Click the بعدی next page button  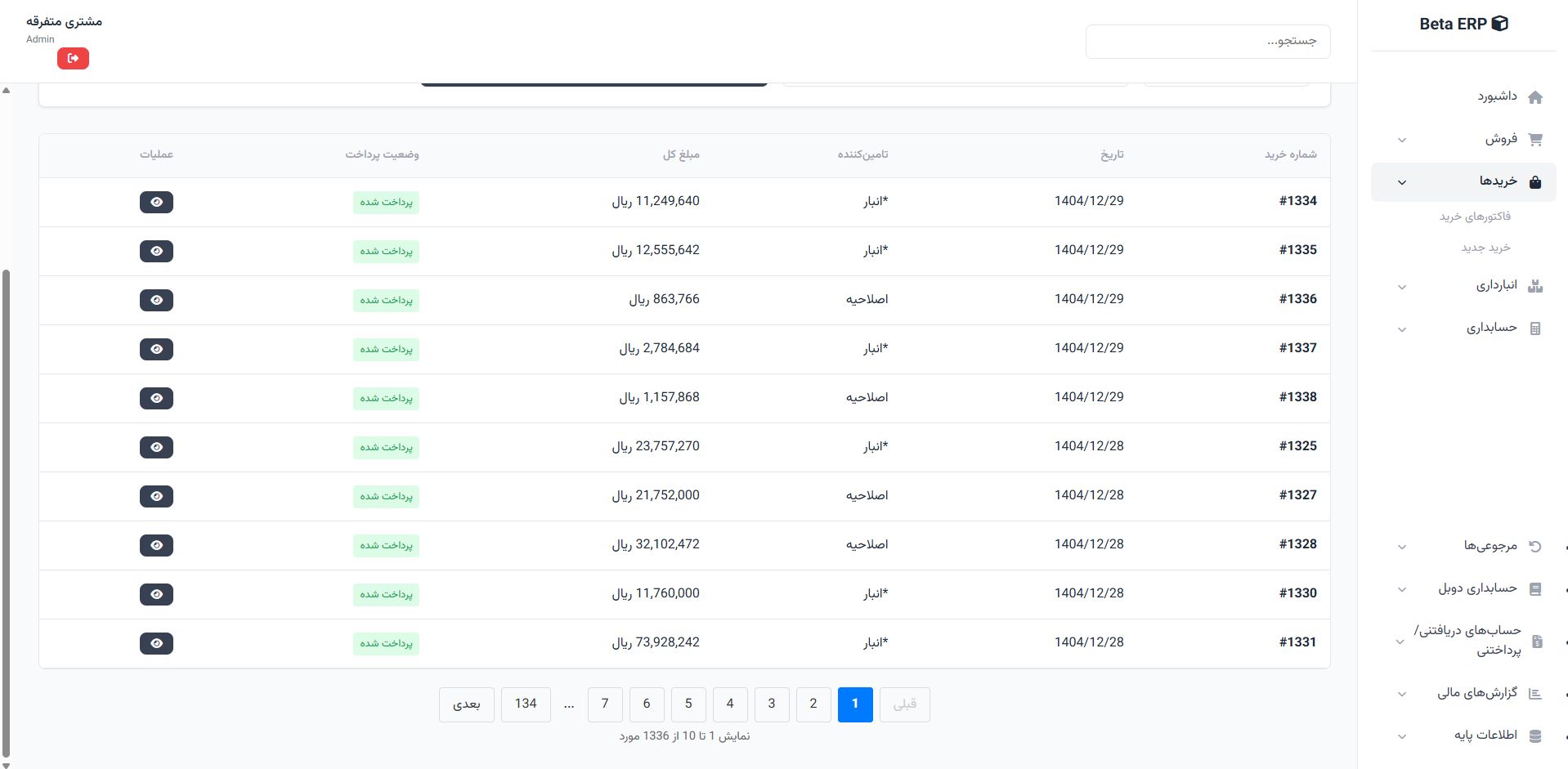click(467, 704)
